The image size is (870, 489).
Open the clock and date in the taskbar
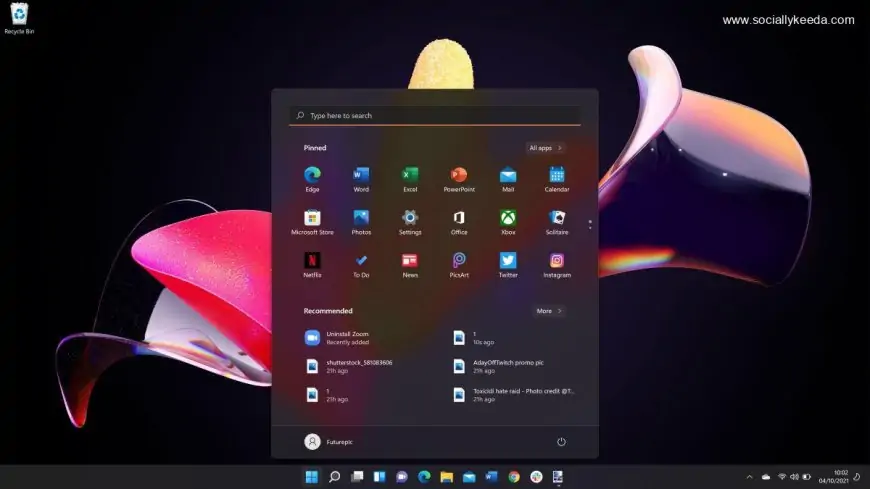tap(833, 477)
